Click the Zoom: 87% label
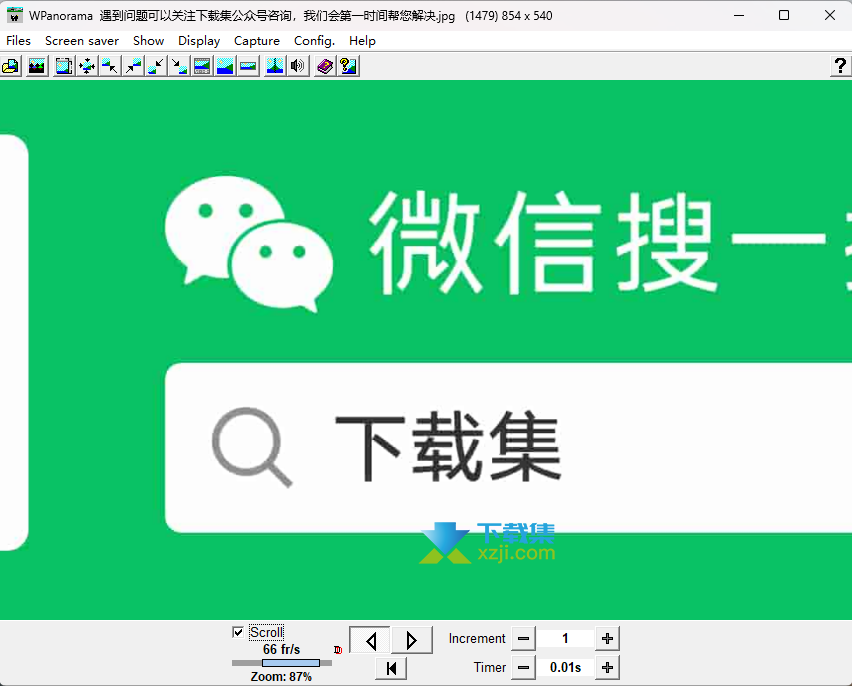The image size is (852, 686). tap(281, 677)
